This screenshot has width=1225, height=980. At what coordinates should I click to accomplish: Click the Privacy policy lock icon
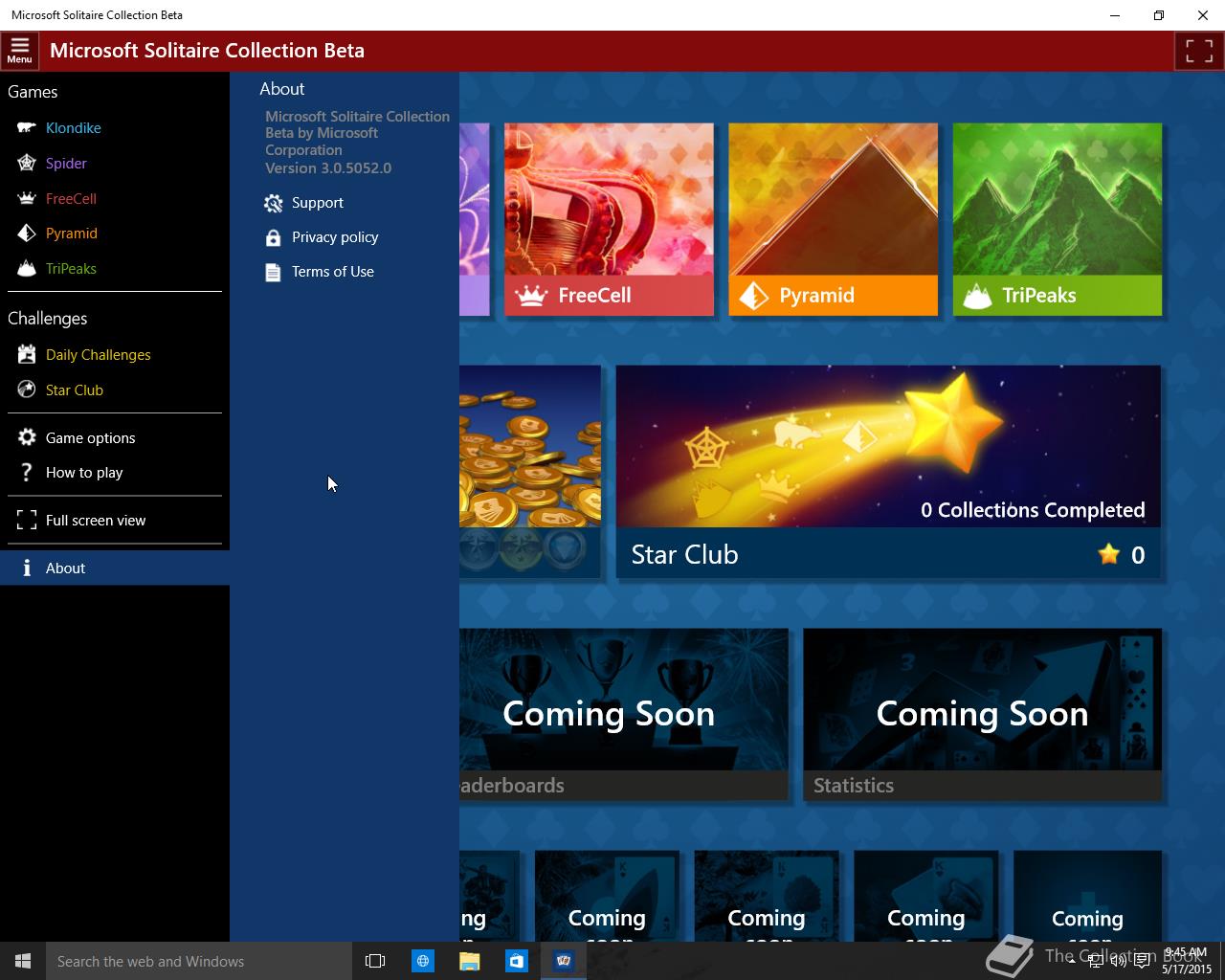273,237
